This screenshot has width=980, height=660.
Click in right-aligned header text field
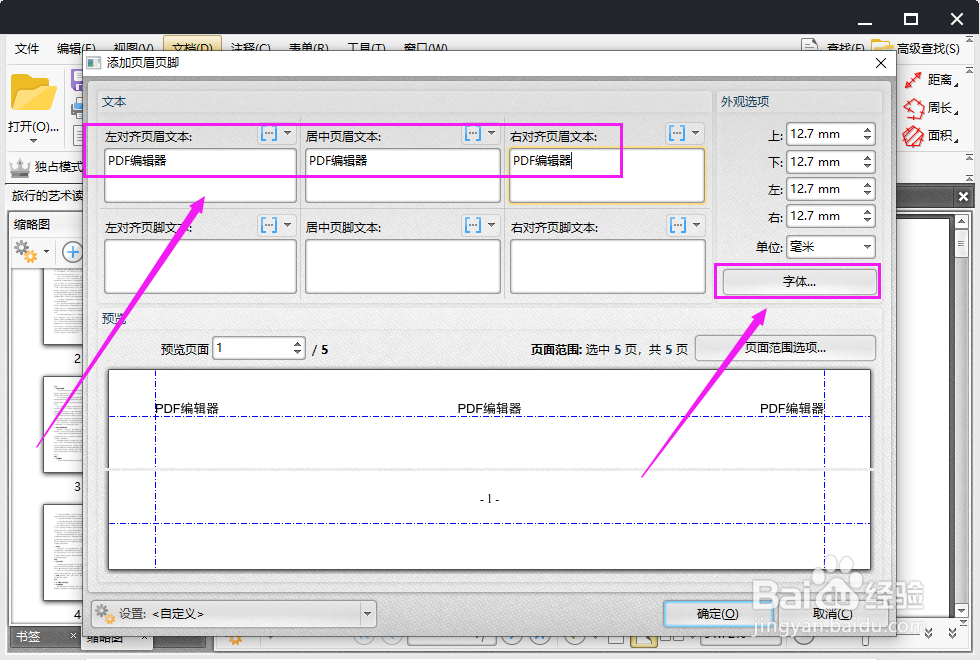click(607, 175)
